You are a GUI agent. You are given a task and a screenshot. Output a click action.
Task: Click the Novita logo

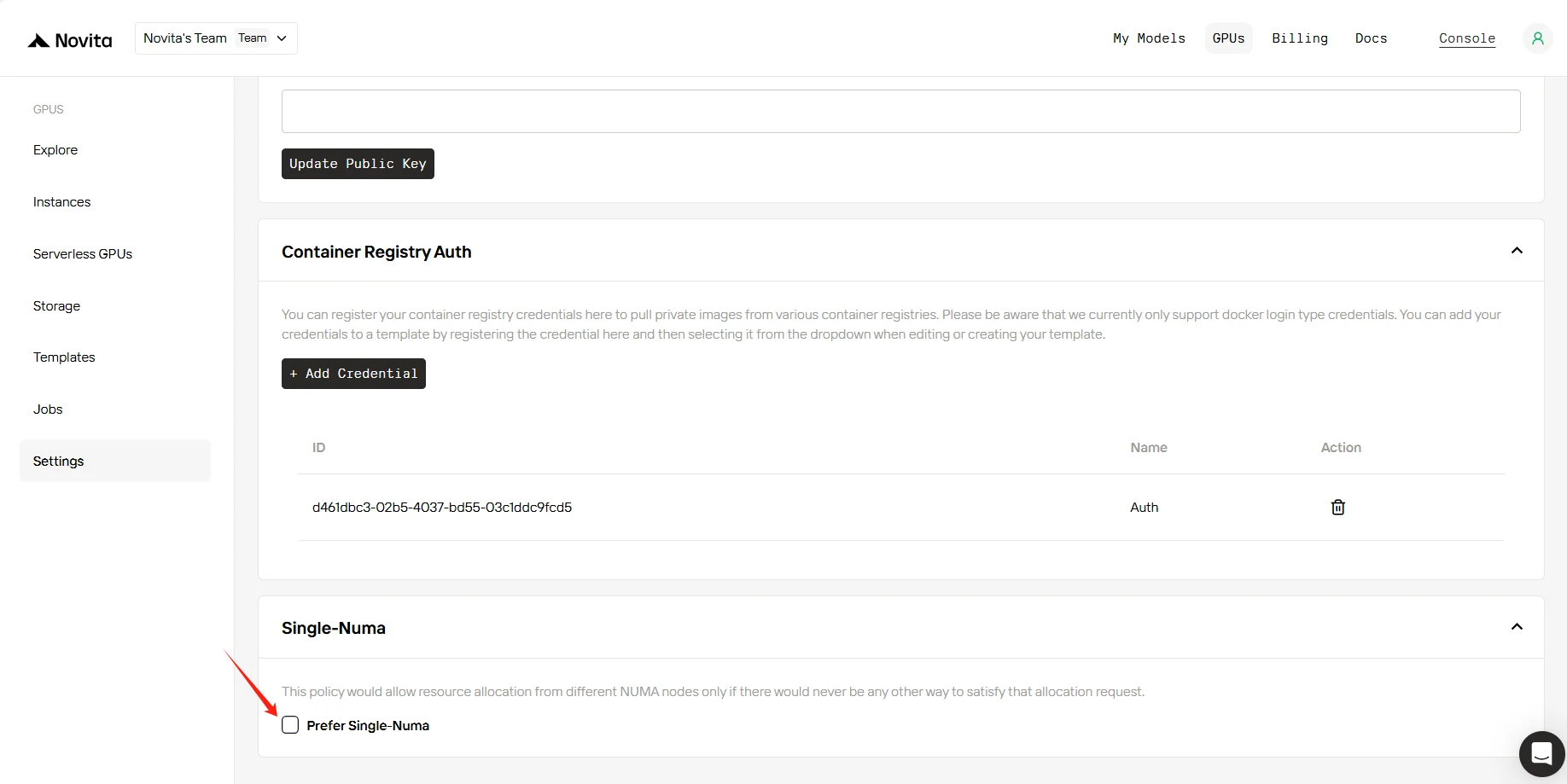[x=69, y=40]
